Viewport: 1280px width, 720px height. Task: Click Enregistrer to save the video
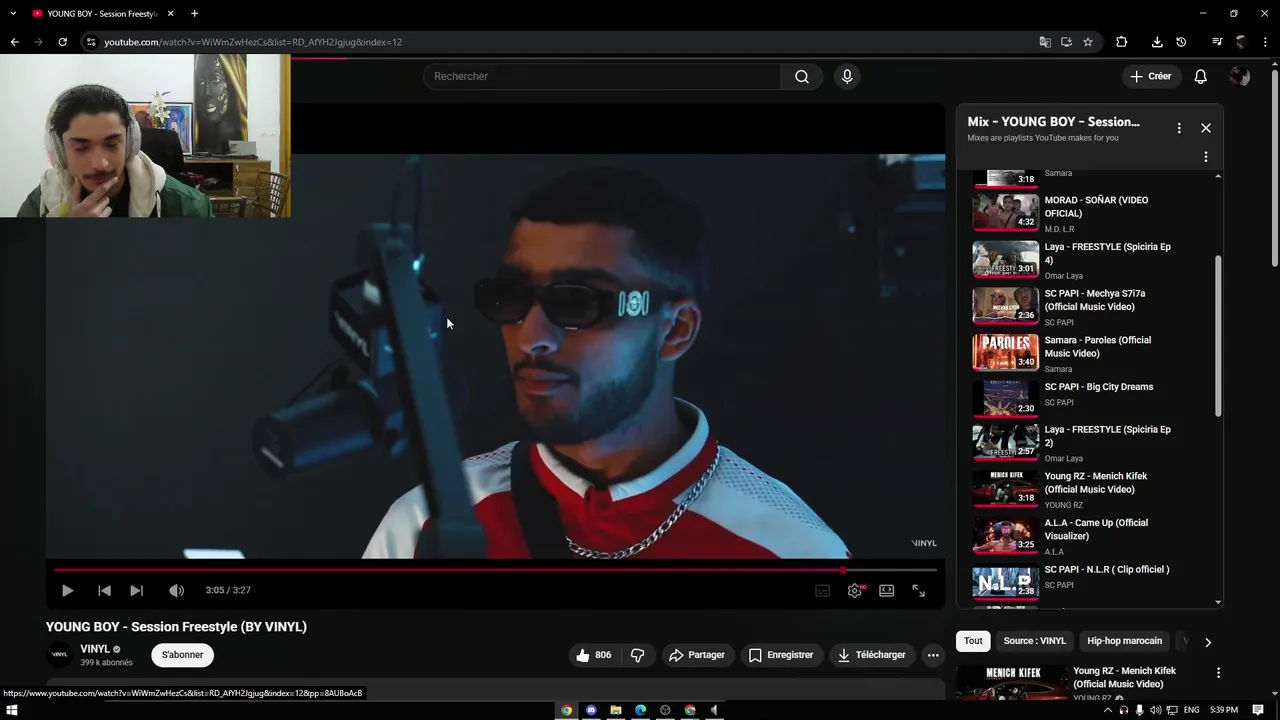[781, 655]
